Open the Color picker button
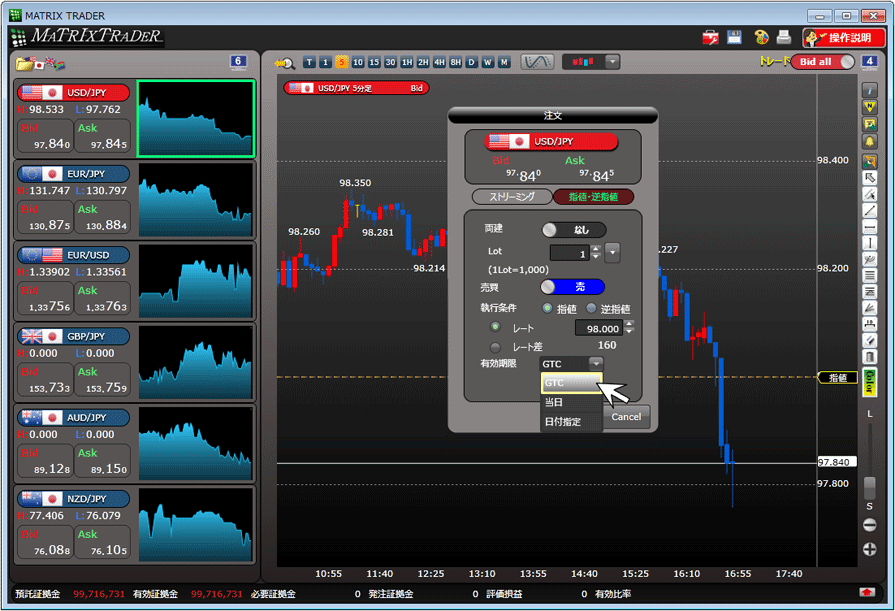895x611 pixels. [869, 383]
